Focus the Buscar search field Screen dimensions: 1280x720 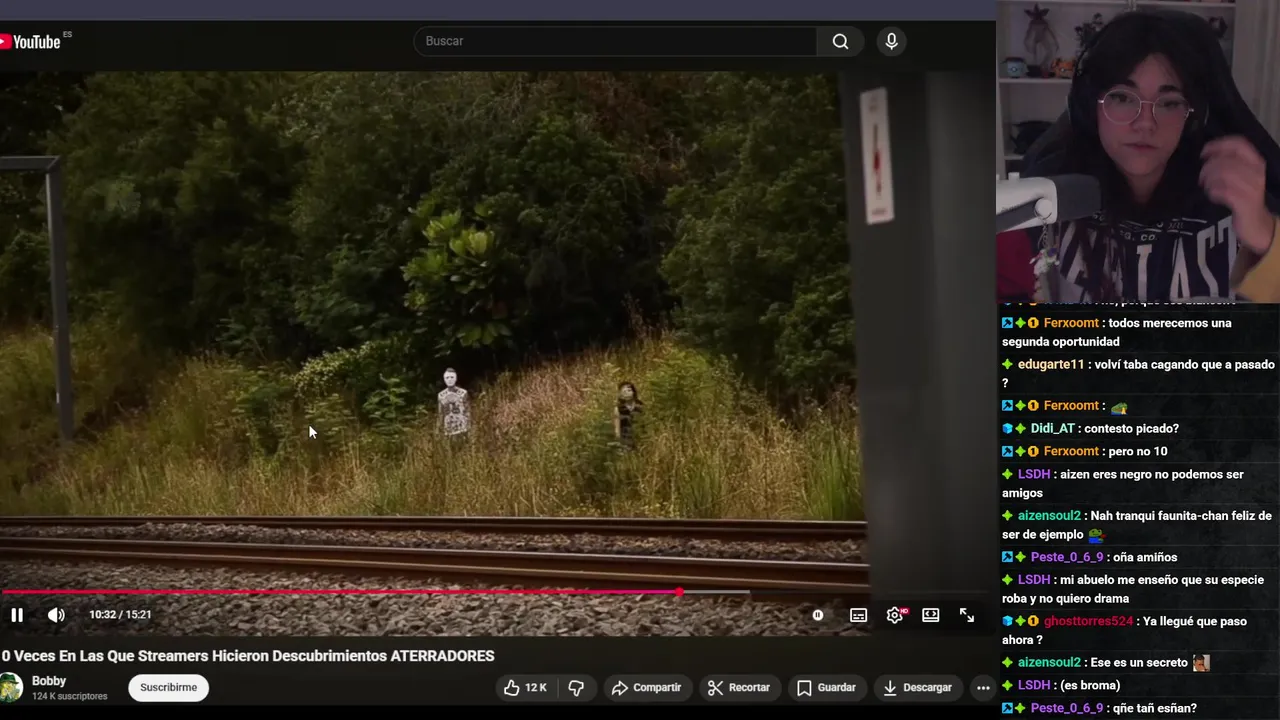coord(615,41)
